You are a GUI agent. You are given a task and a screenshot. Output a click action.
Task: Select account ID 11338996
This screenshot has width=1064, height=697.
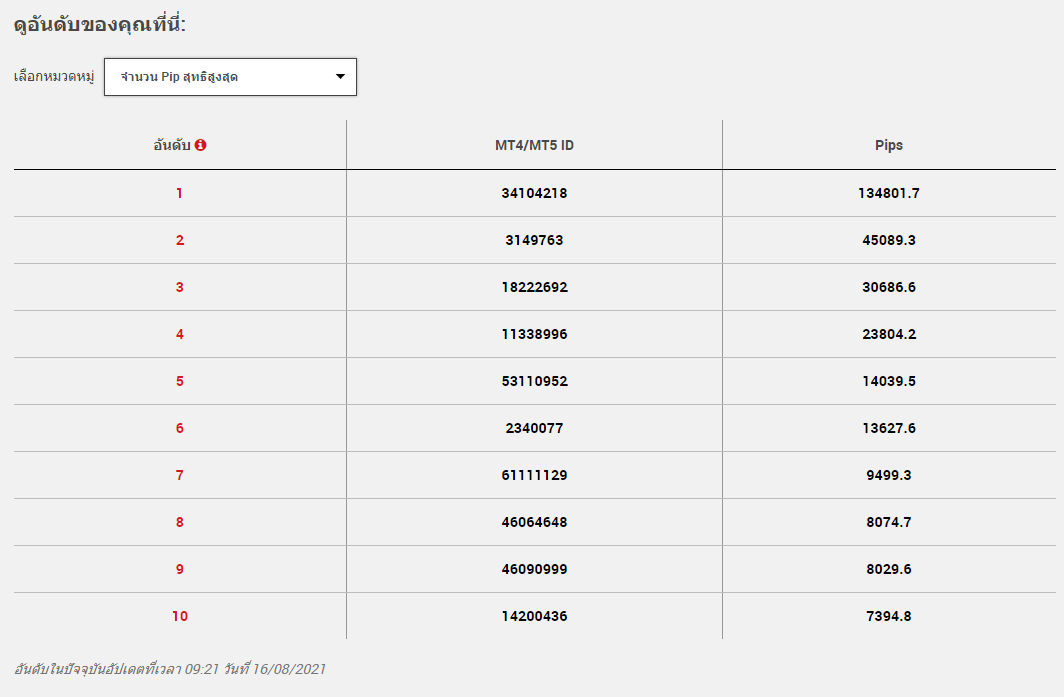pos(534,334)
